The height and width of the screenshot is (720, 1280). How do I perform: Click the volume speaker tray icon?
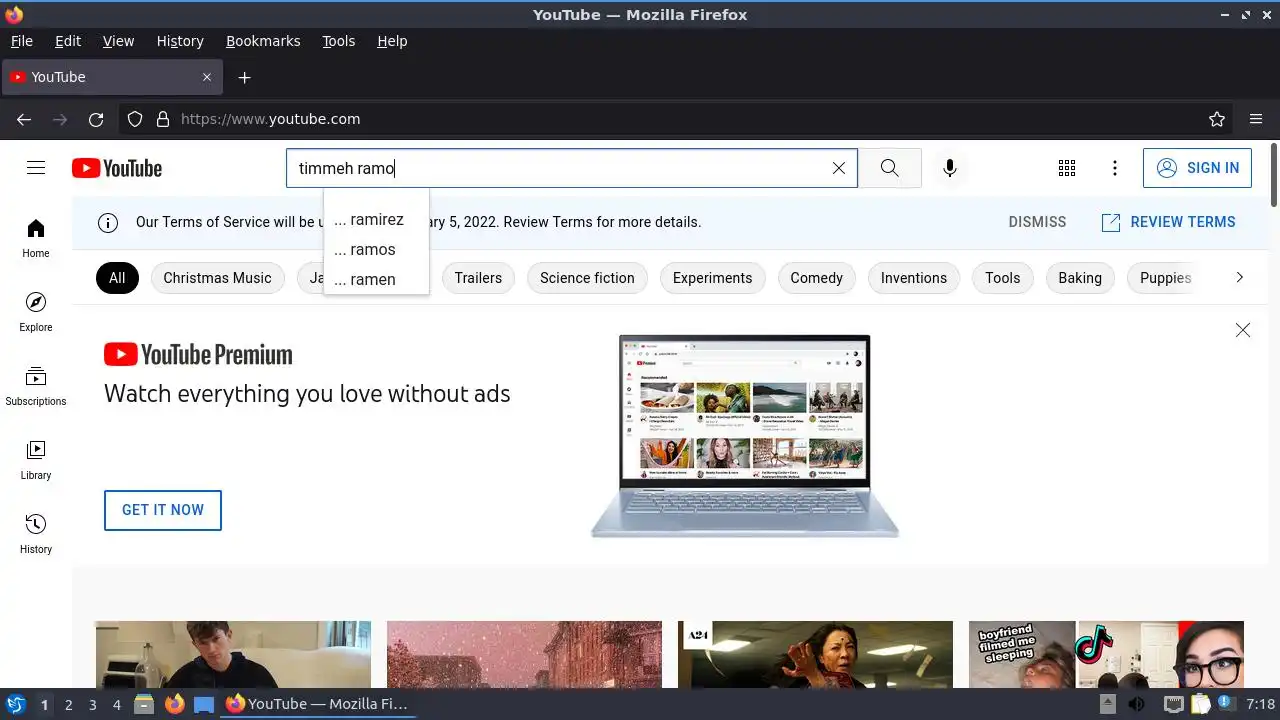1136,704
